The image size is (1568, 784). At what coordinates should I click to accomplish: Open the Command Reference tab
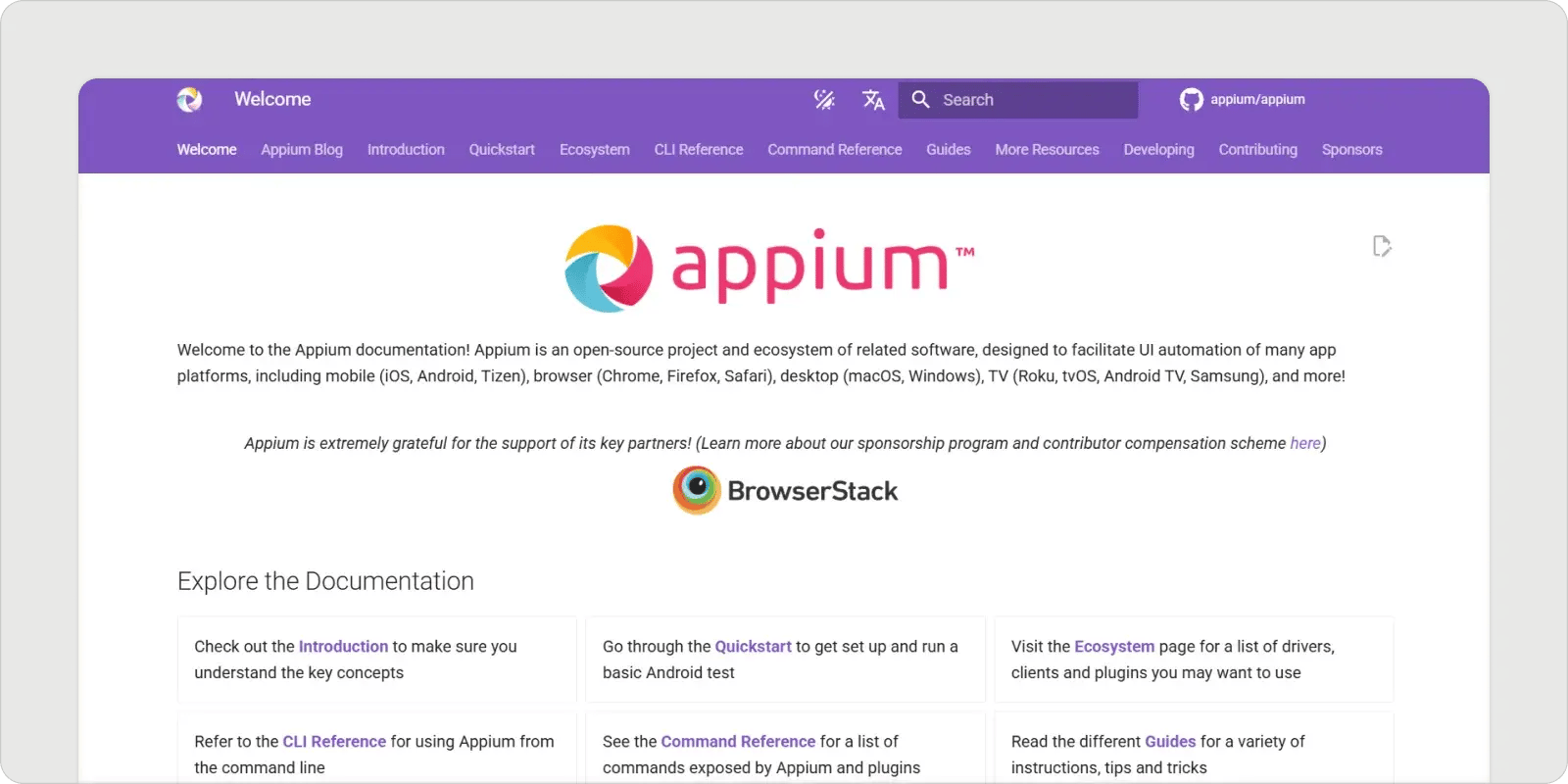(x=835, y=149)
